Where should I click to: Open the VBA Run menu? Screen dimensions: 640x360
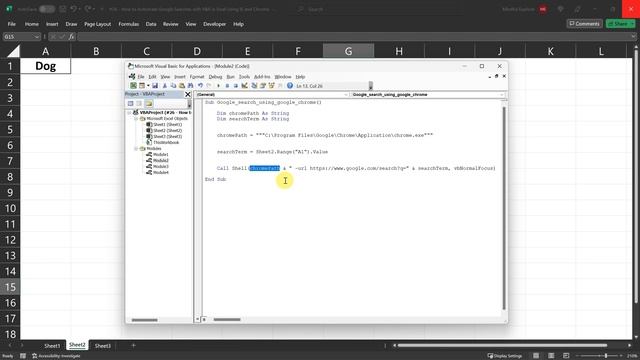(231, 77)
